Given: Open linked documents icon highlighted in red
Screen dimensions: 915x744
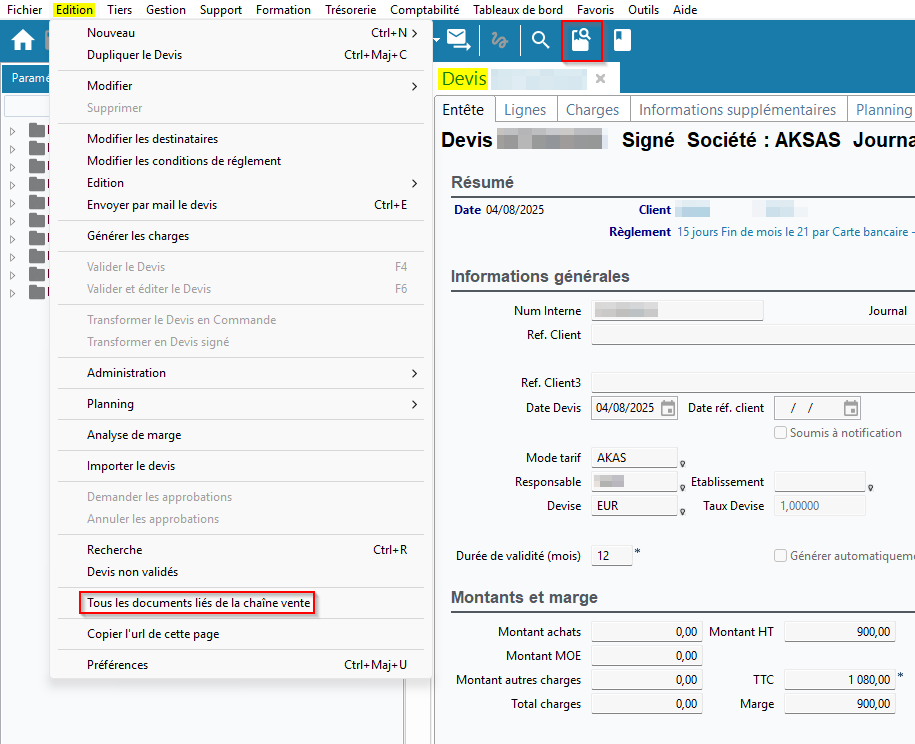Looking at the screenshot, I should click(581, 40).
